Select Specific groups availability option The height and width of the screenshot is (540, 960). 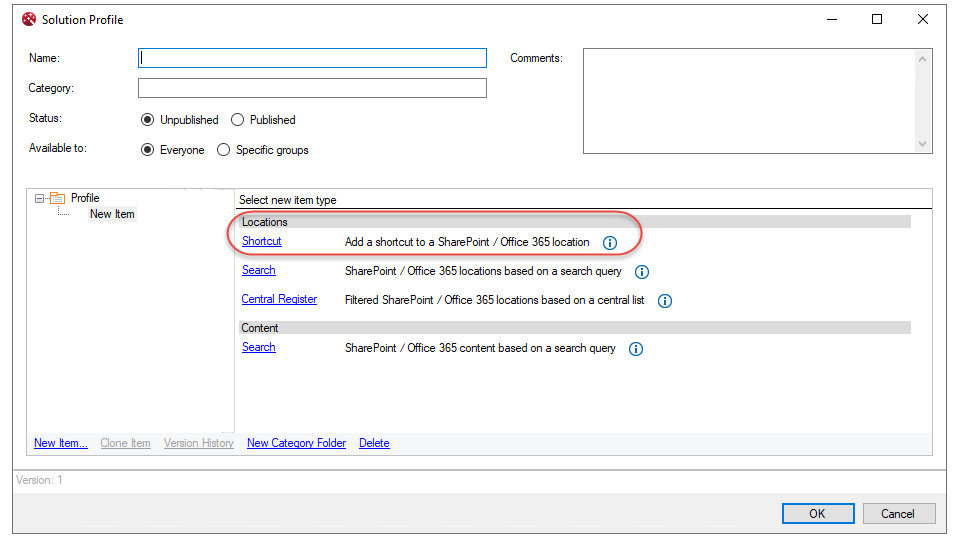click(x=224, y=150)
